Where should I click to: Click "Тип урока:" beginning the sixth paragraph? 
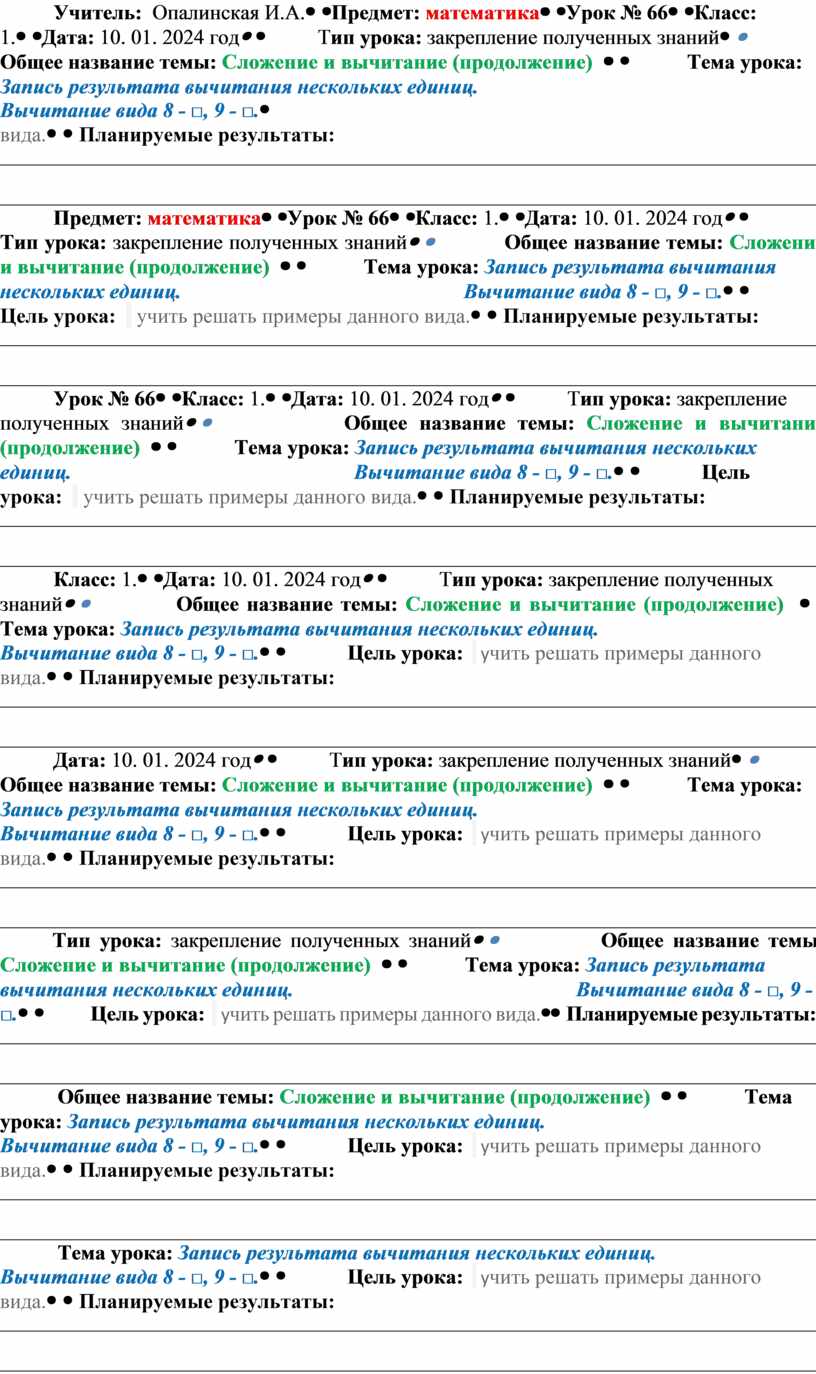pos(107,941)
